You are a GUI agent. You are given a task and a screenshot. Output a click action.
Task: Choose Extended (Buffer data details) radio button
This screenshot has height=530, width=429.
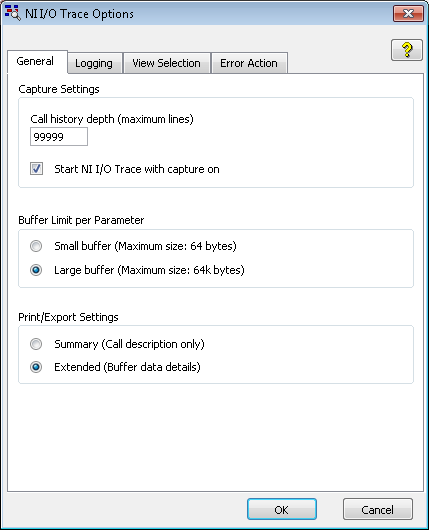pyautogui.click(x=36, y=367)
